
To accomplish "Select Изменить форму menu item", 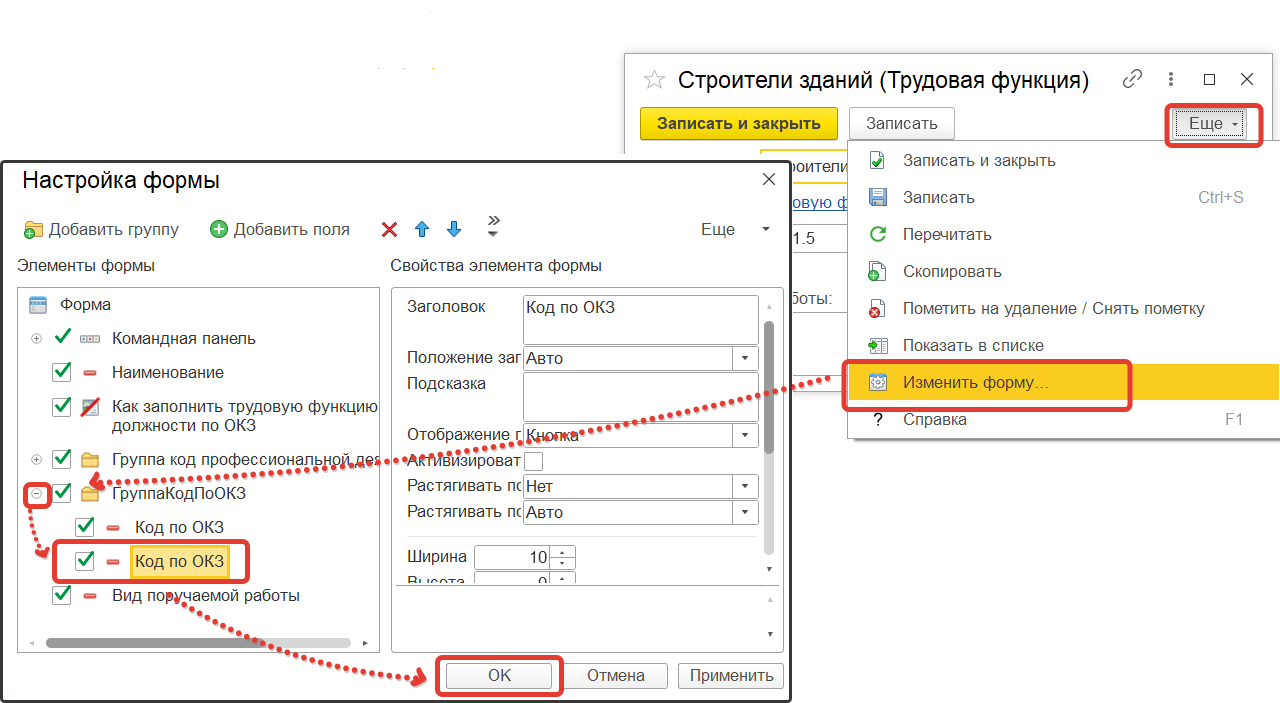I will pos(975,383).
